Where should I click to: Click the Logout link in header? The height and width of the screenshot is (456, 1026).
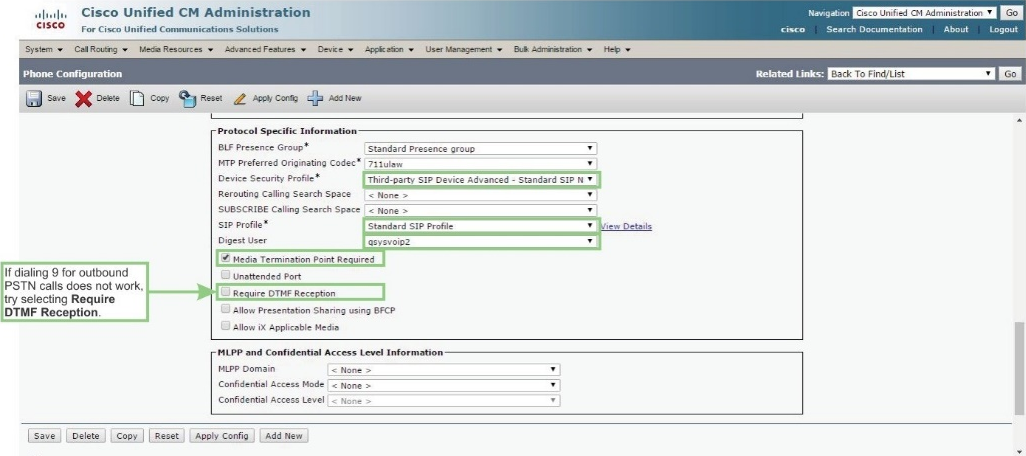coord(1003,30)
